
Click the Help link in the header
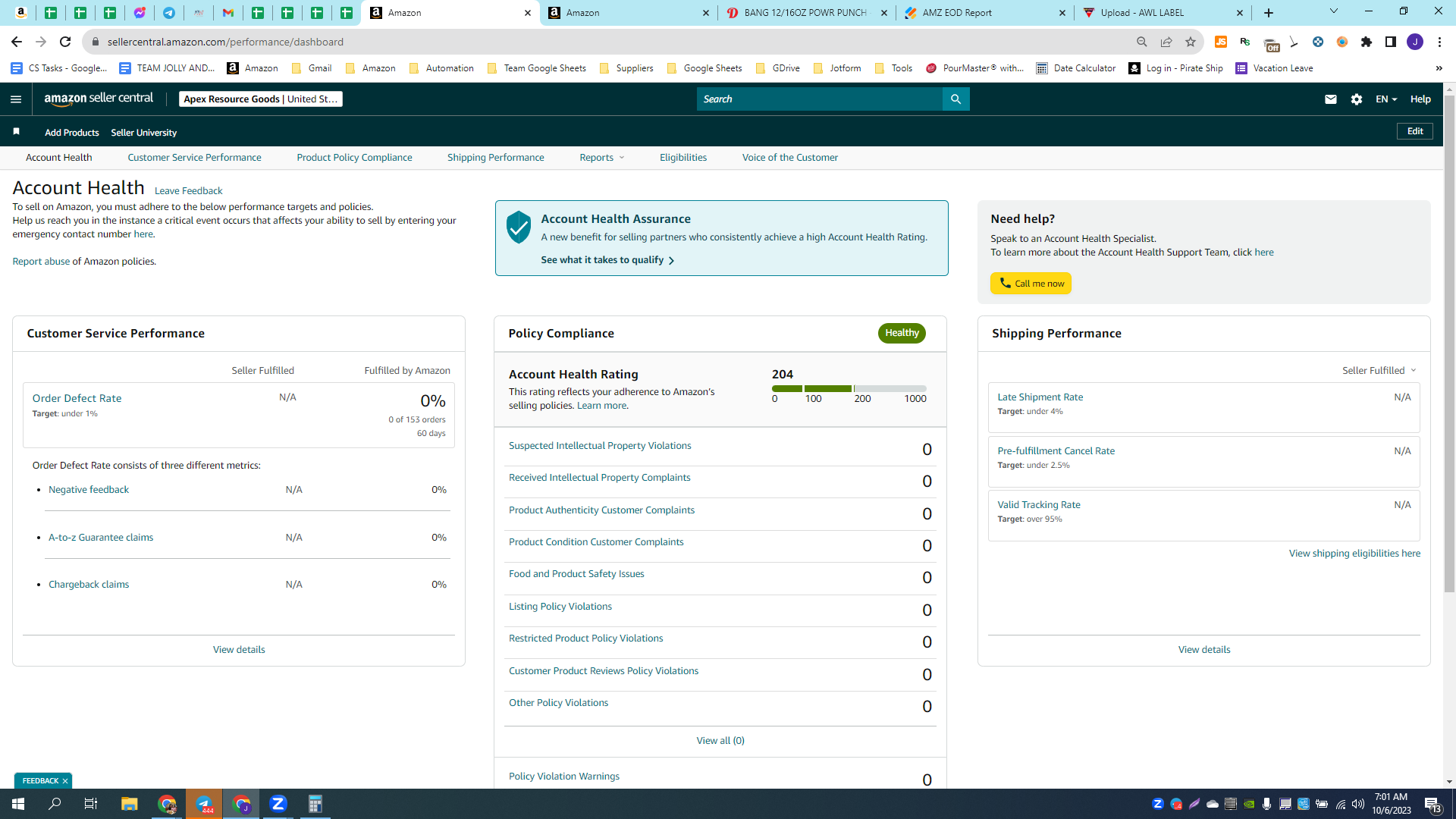pos(1420,99)
